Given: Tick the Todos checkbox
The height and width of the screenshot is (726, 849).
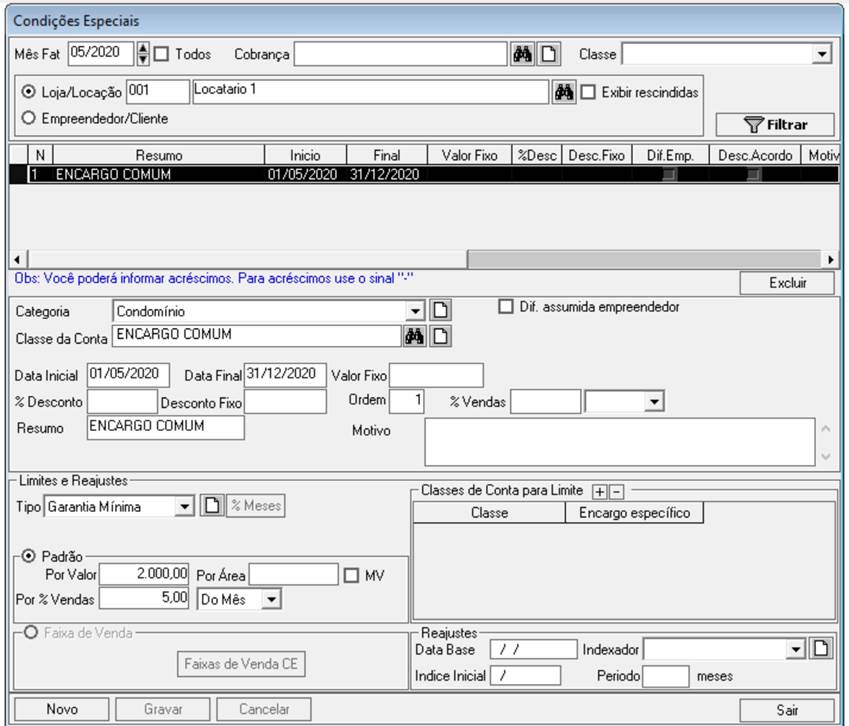Looking at the screenshot, I should (x=161, y=54).
